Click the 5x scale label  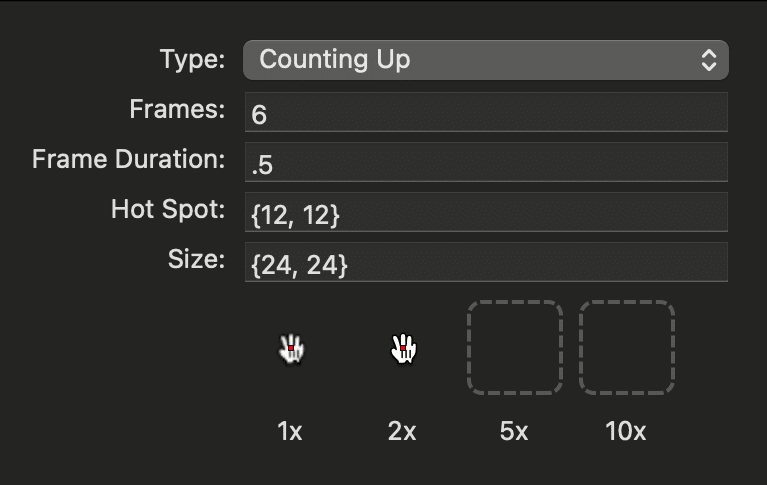coord(514,431)
